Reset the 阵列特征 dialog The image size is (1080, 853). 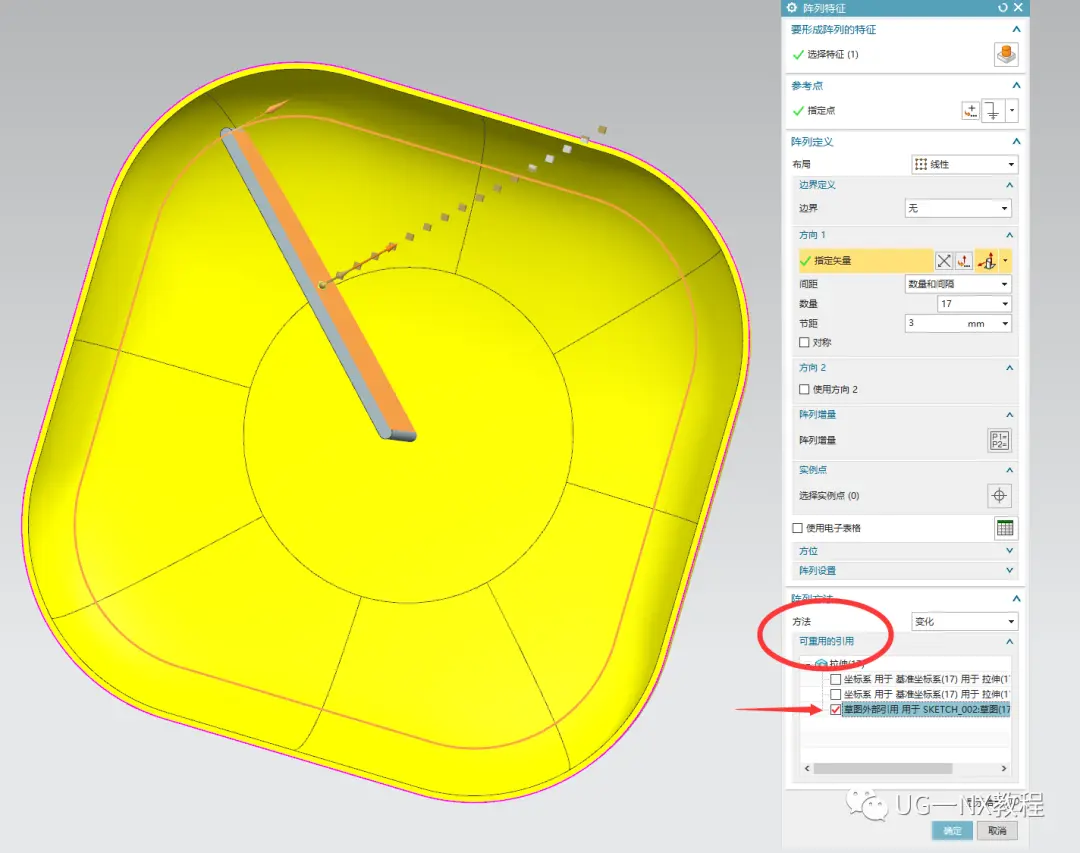pos(1003,8)
